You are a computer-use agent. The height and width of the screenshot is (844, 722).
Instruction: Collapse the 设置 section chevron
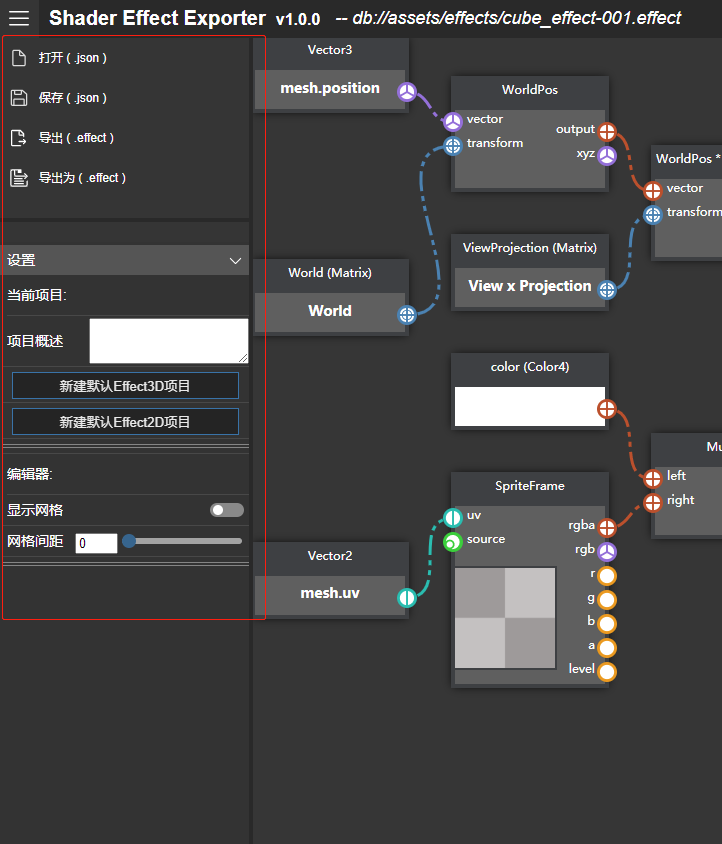pos(236,260)
